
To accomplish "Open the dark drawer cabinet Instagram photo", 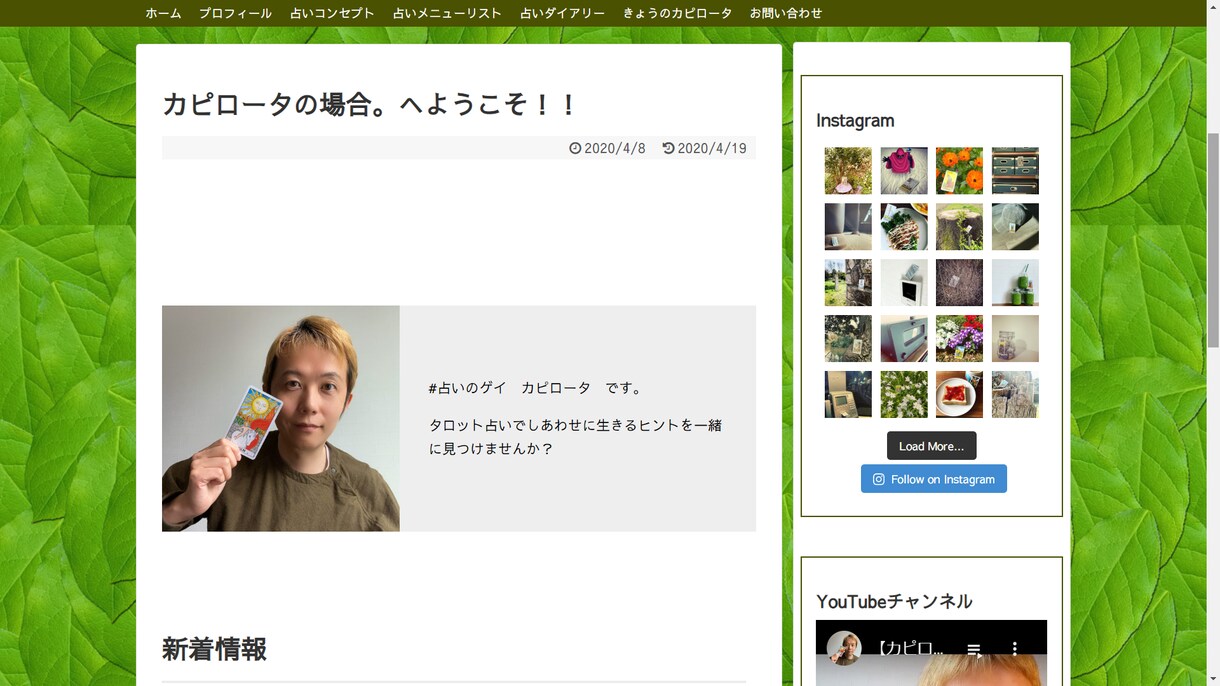I will click(x=1015, y=171).
